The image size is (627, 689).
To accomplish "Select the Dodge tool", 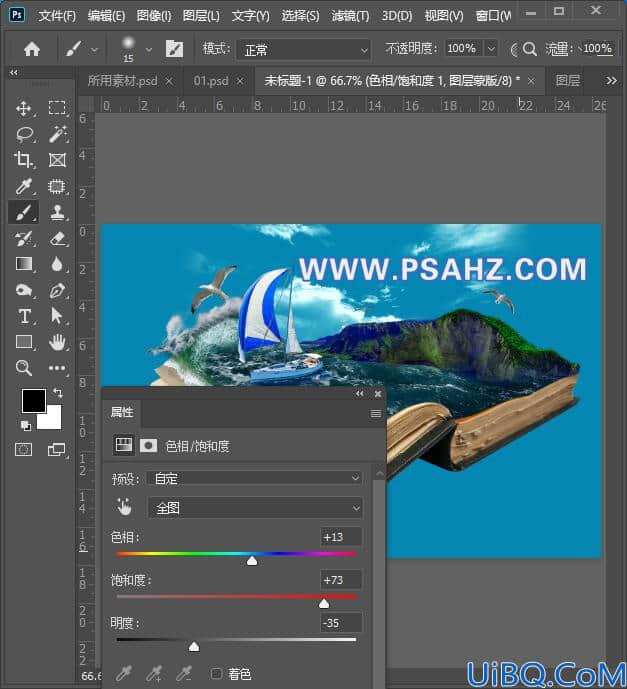I will (x=23, y=290).
